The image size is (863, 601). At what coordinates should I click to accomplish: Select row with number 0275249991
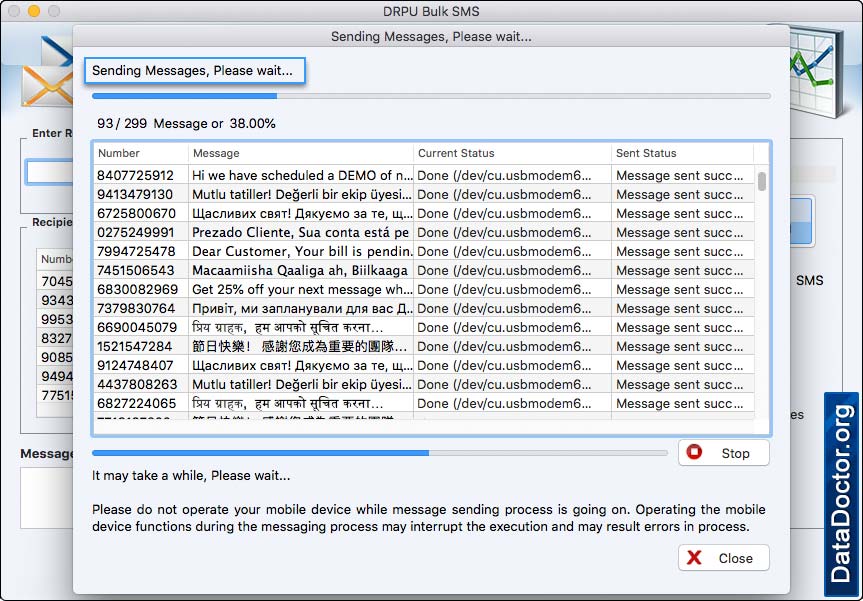[424, 232]
